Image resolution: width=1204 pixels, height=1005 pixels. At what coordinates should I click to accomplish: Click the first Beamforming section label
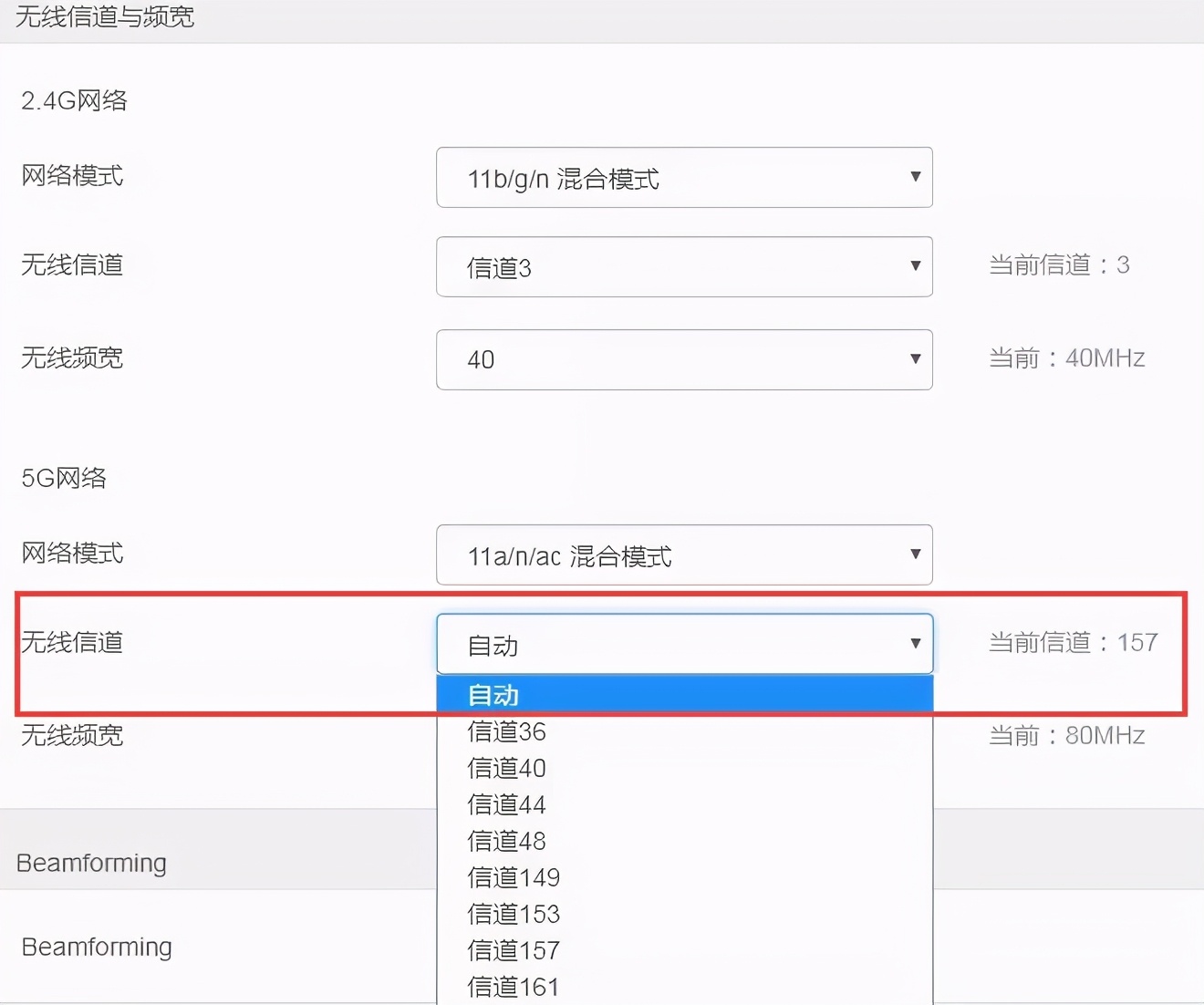pos(90,862)
